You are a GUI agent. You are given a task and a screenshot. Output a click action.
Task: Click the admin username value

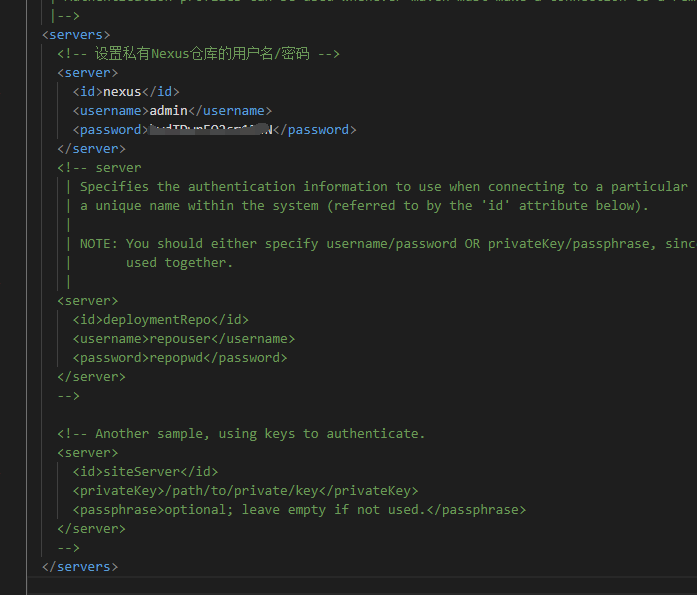[168, 111]
